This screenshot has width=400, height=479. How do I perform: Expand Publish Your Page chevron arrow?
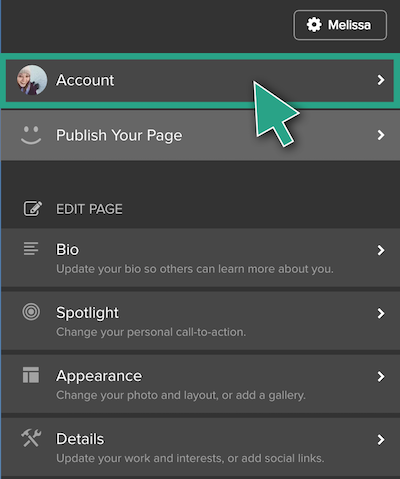(x=381, y=135)
